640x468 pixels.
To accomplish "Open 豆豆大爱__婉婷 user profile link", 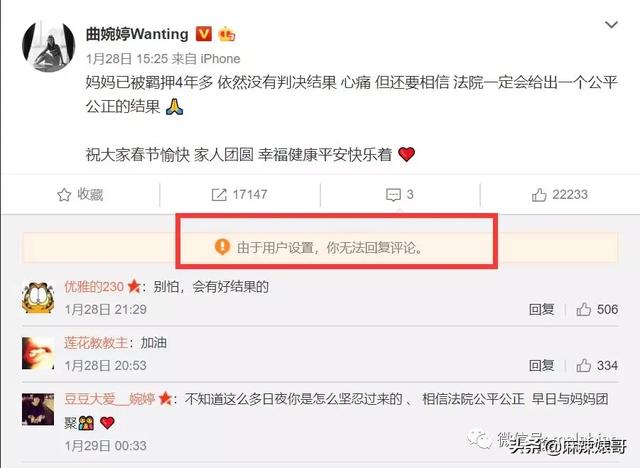I will pyautogui.click(x=110, y=399).
